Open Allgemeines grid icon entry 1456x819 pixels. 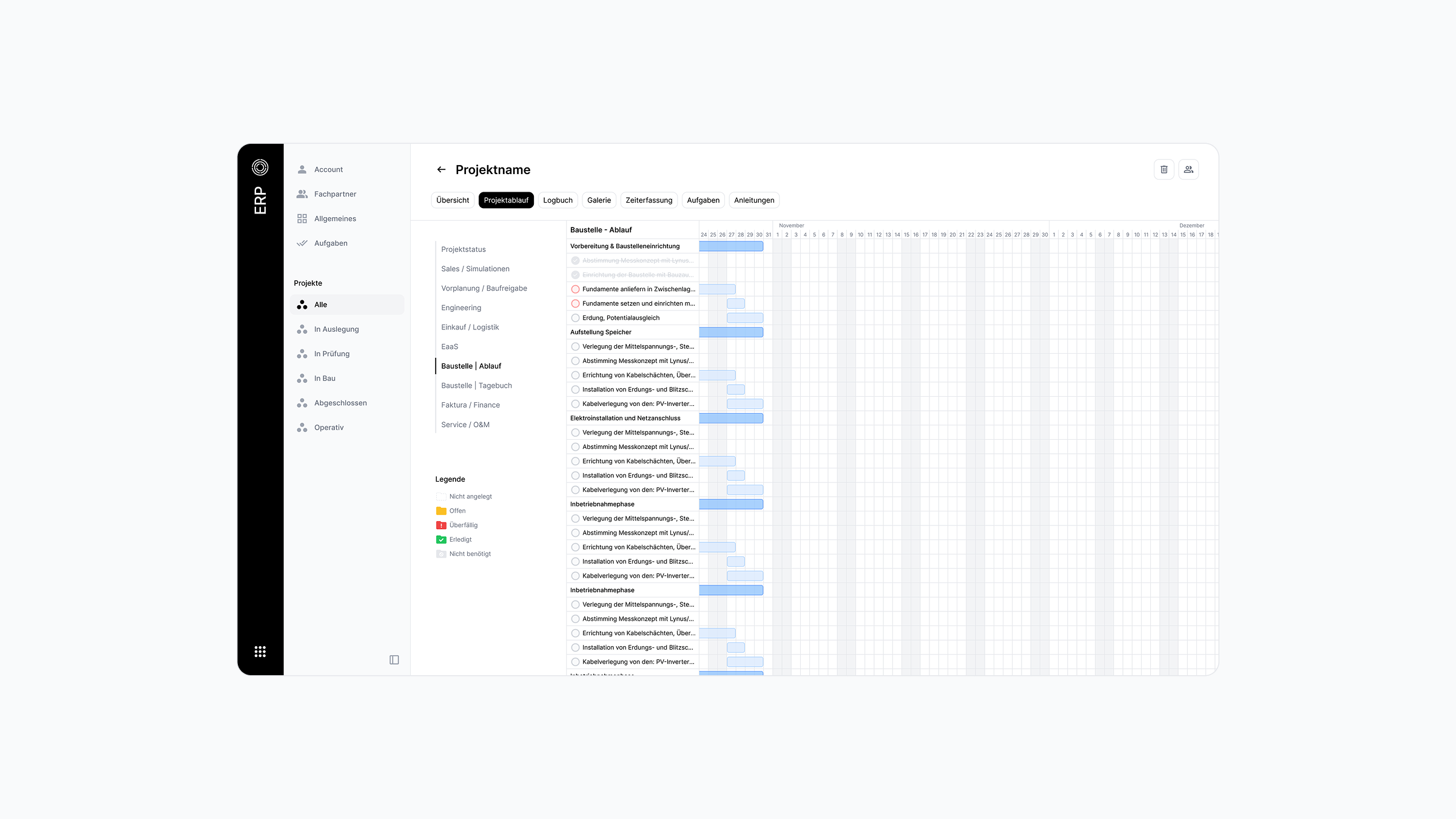coord(335,218)
